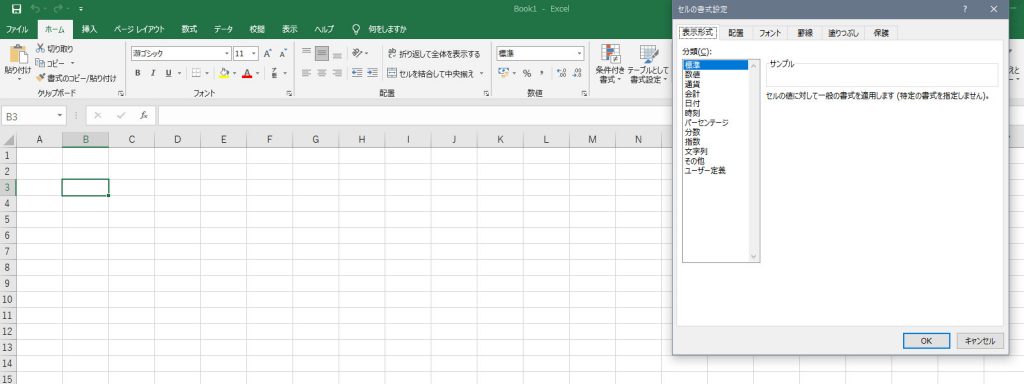The image size is (1024, 384).
Task: Click the Decrease Indent icon
Action: pyautogui.click(x=357, y=73)
